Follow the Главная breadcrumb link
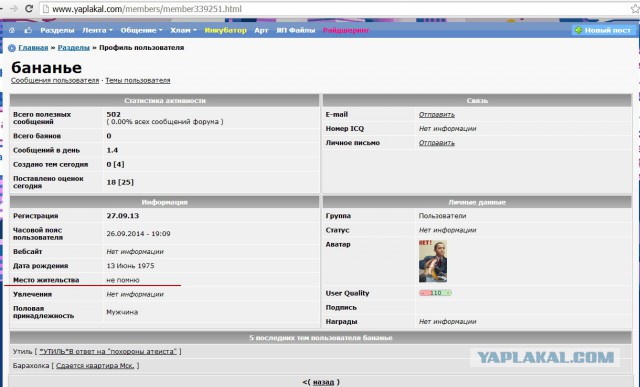Viewport: 640px width, 387px height. click(33, 48)
